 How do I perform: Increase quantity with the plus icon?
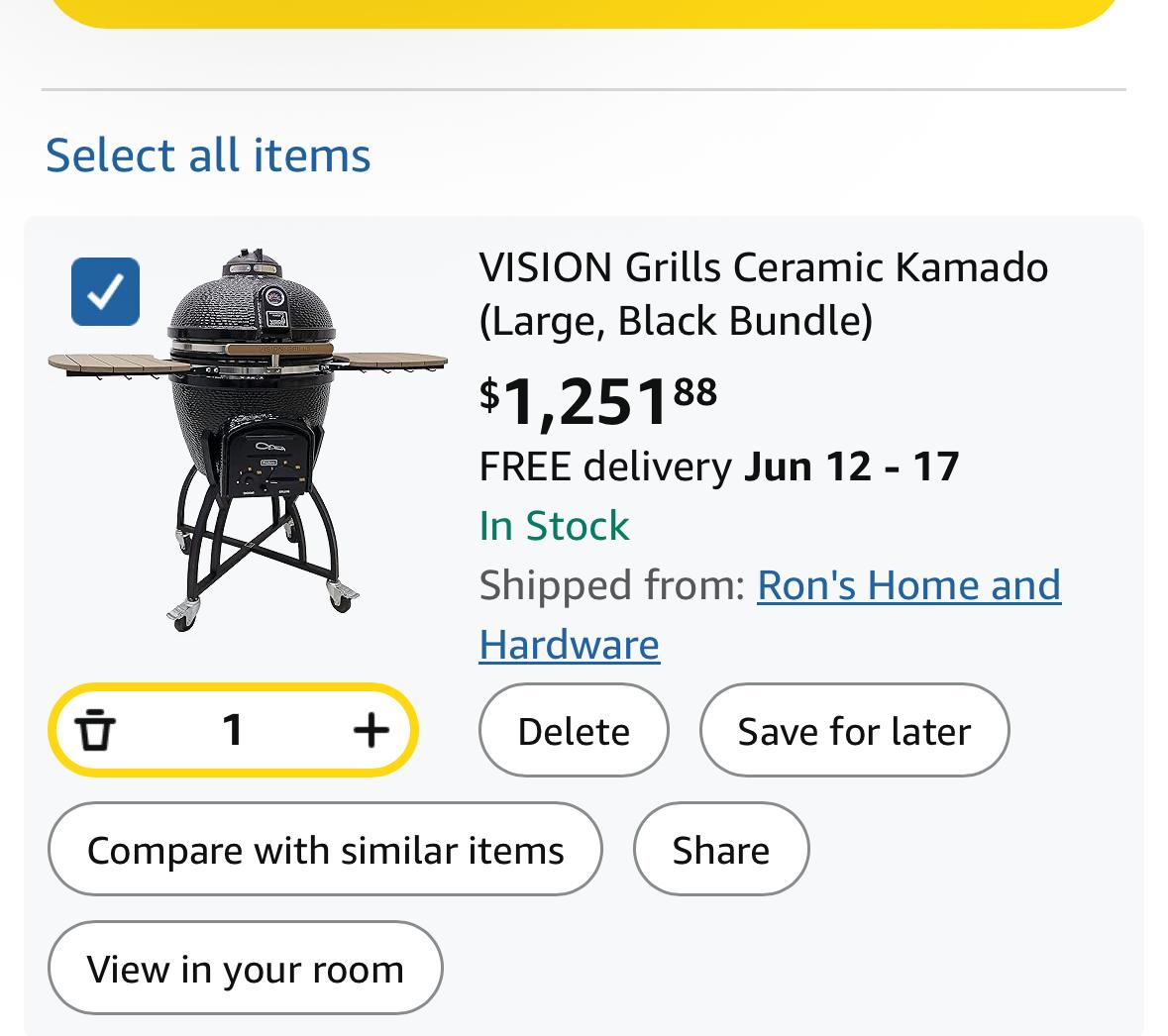point(371,730)
